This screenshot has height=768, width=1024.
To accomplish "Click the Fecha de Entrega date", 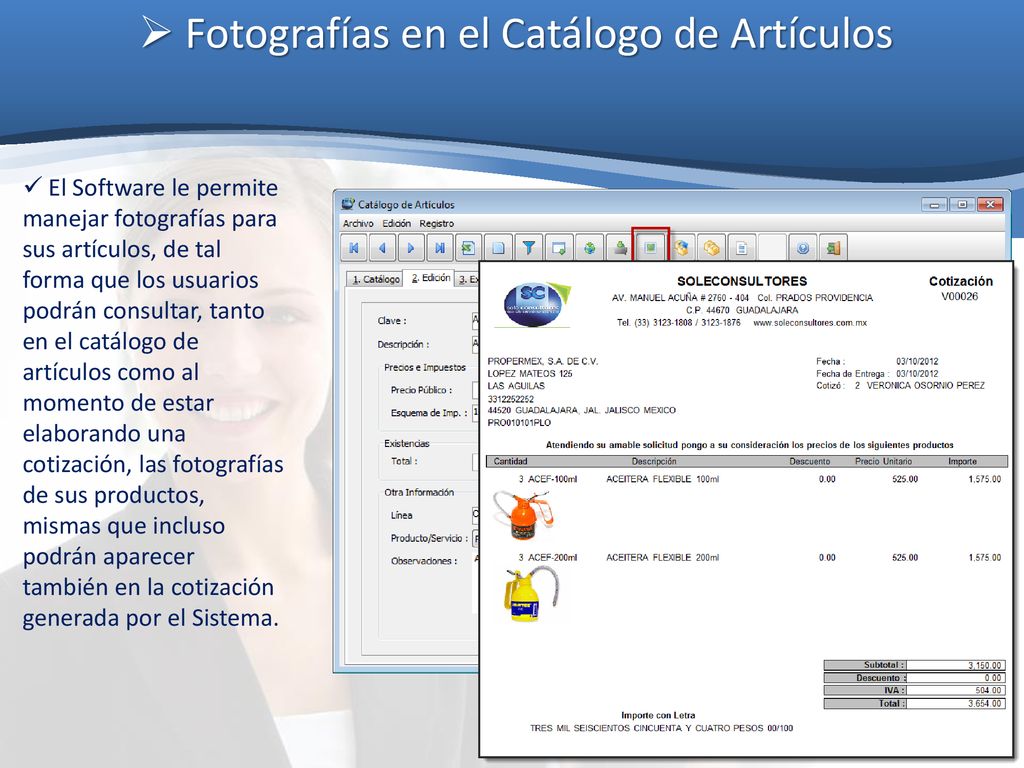I will click(917, 374).
